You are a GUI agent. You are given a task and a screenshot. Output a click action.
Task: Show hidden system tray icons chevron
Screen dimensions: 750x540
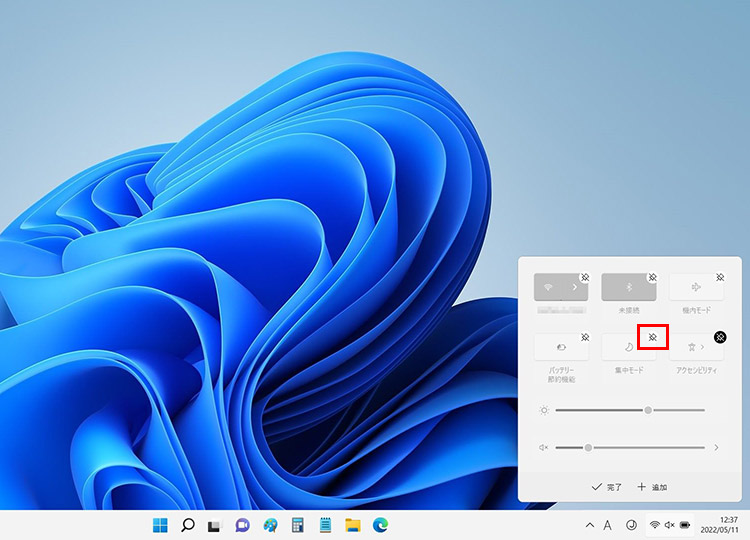coord(589,525)
